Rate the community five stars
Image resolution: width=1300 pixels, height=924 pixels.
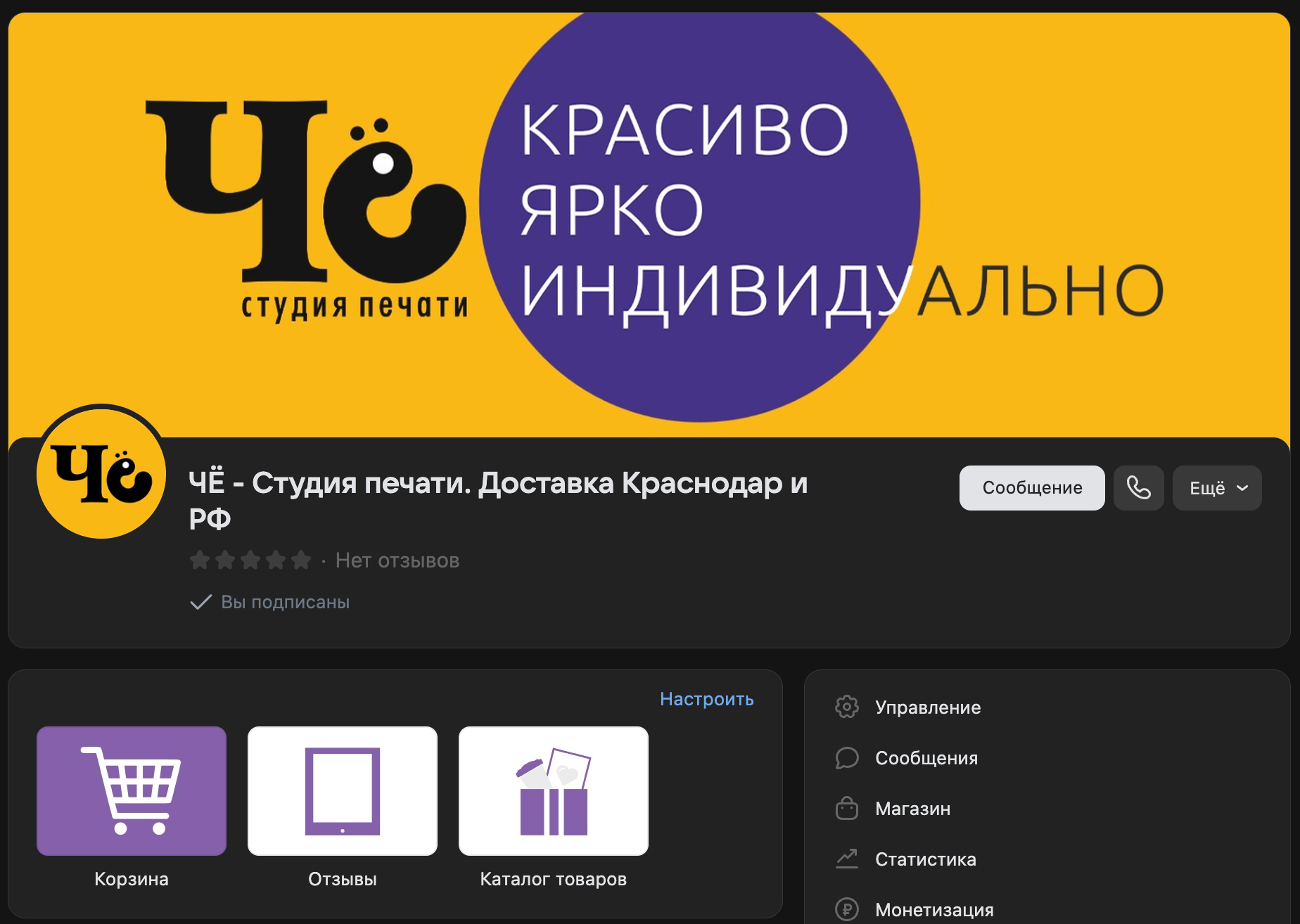[x=302, y=560]
